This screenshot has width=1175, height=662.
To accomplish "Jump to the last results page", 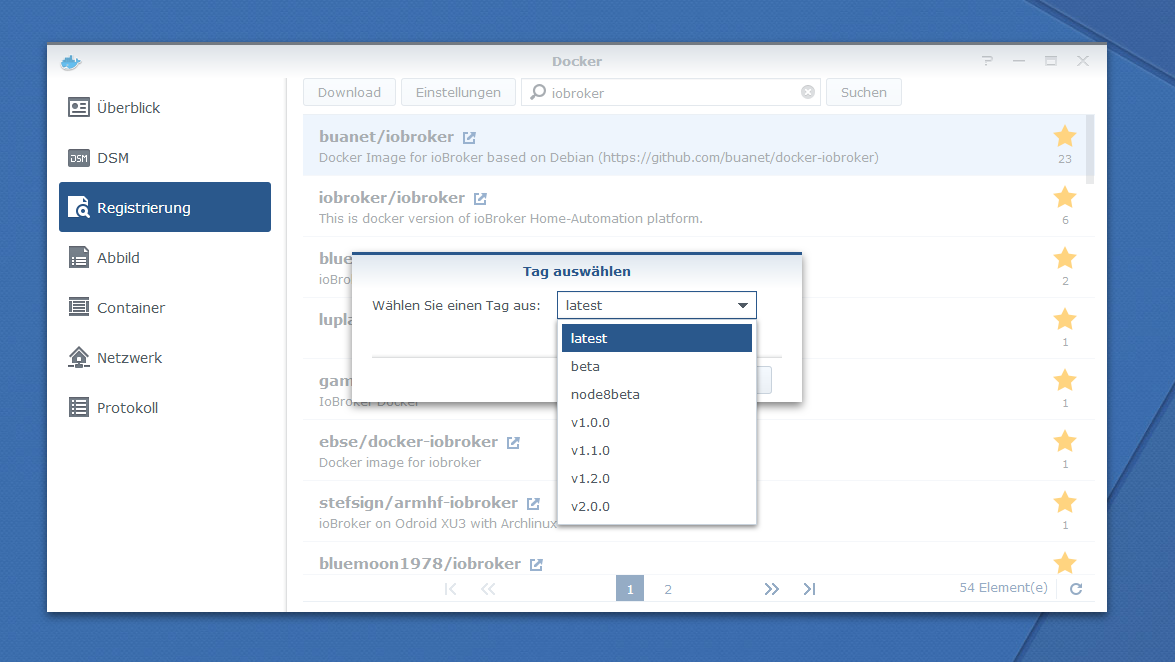I will [809, 589].
